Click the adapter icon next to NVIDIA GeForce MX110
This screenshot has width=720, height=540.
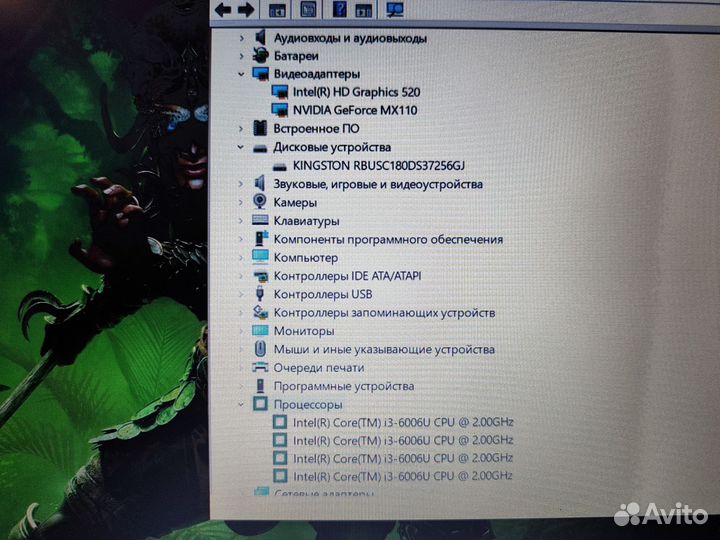click(x=280, y=110)
